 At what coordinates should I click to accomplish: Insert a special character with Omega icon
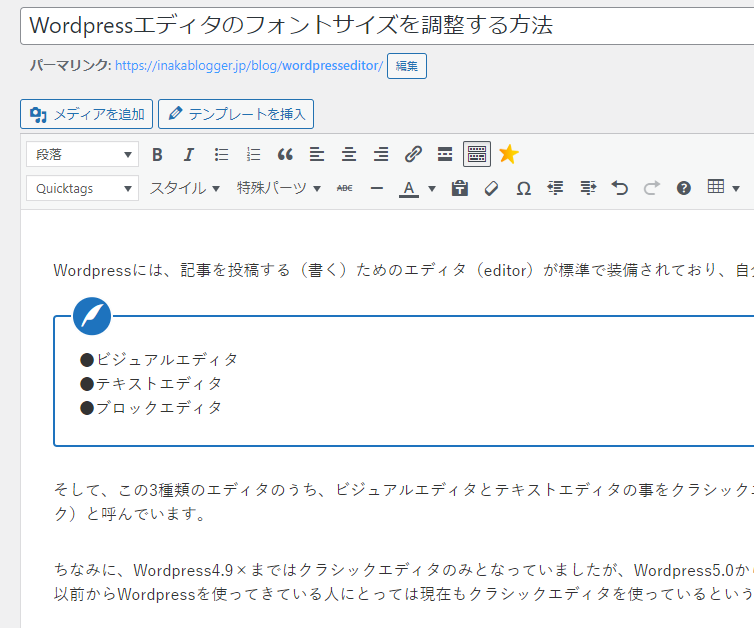[523, 188]
